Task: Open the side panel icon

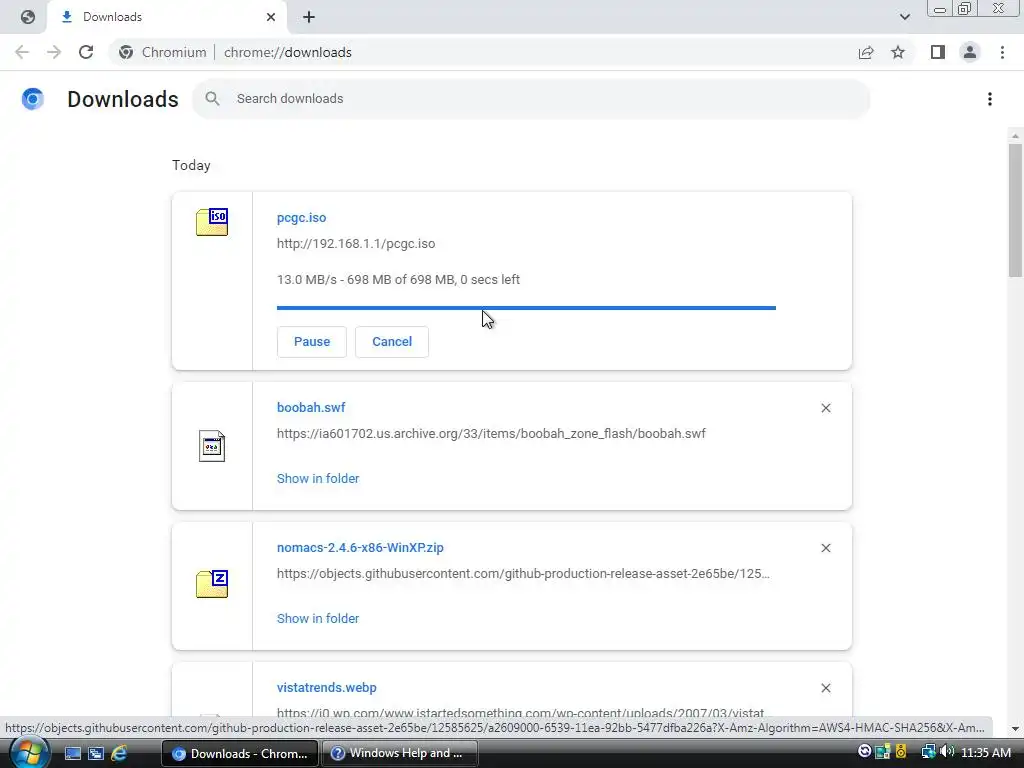Action: tap(938, 52)
